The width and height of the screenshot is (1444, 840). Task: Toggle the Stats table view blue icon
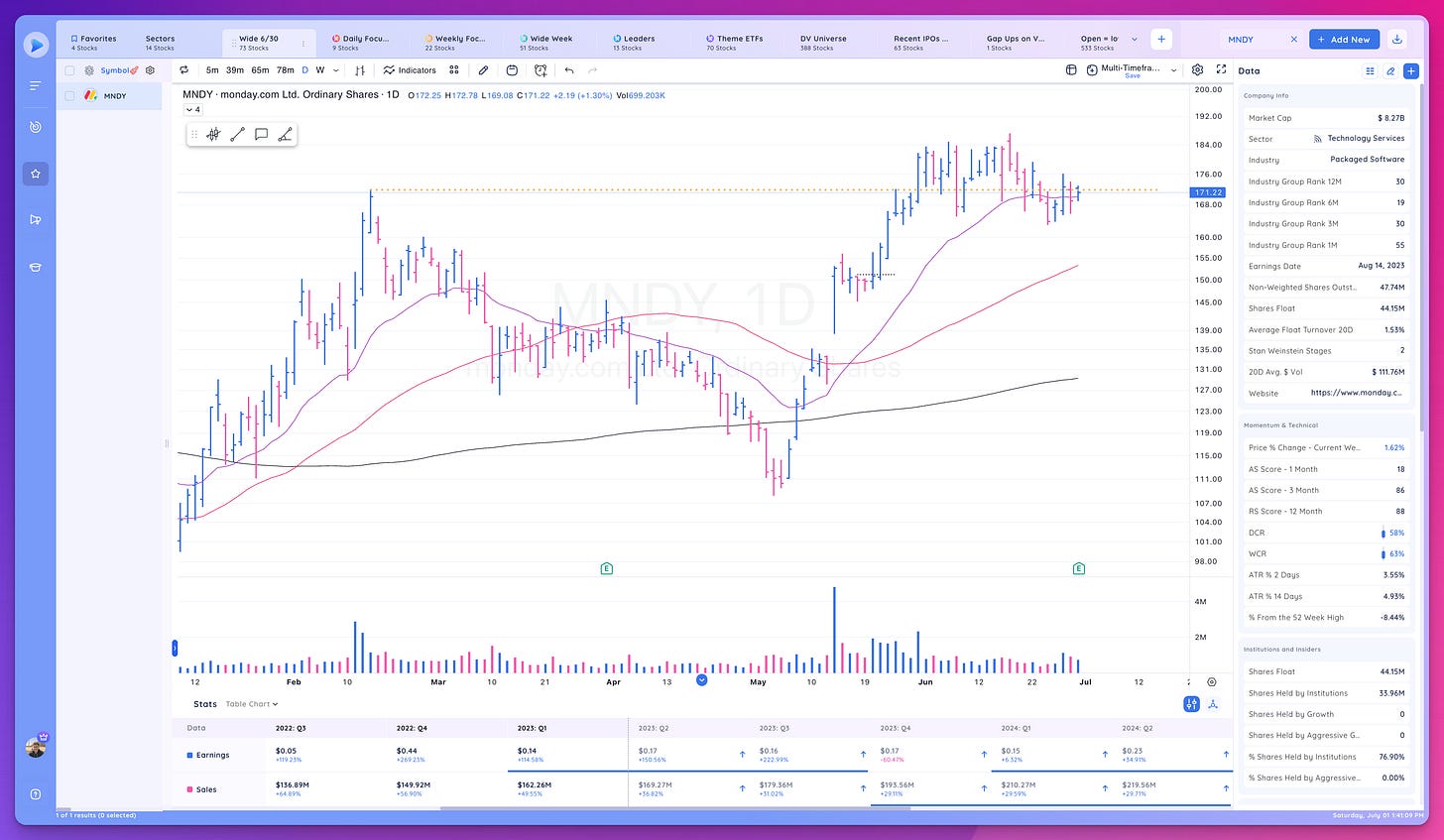point(1191,704)
